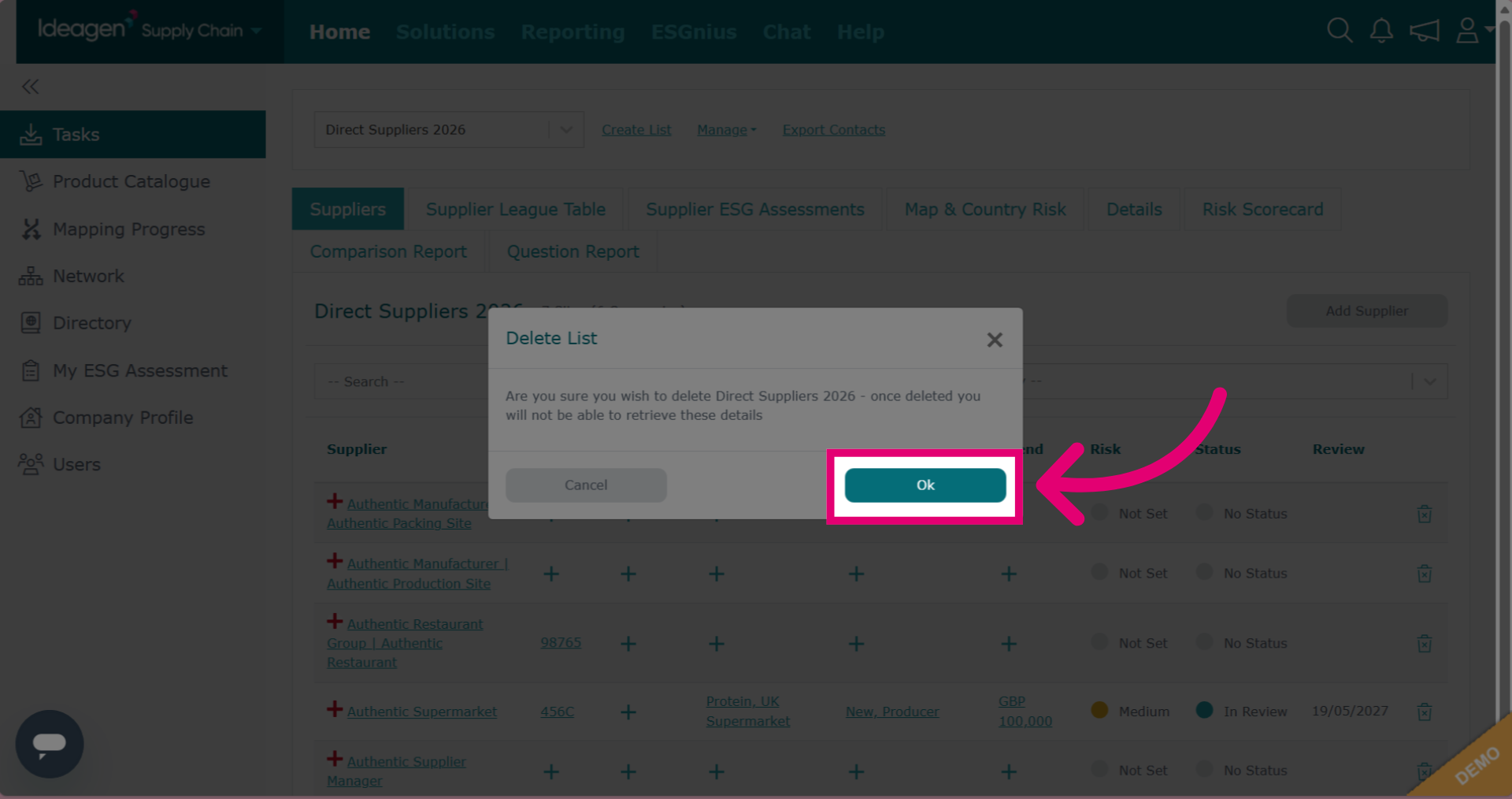This screenshot has height=799, width=1512.
Task: Go to Tasks in the sidebar
Action: coord(133,135)
